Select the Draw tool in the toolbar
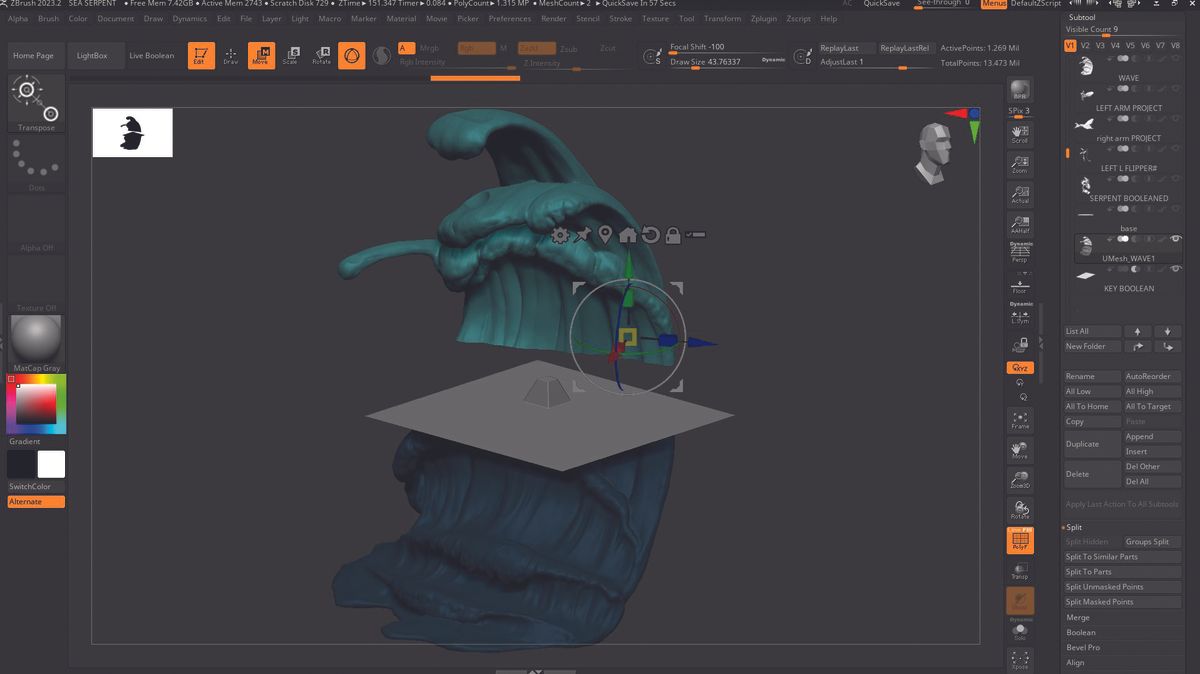Image resolution: width=1200 pixels, height=674 pixels. (231, 55)
